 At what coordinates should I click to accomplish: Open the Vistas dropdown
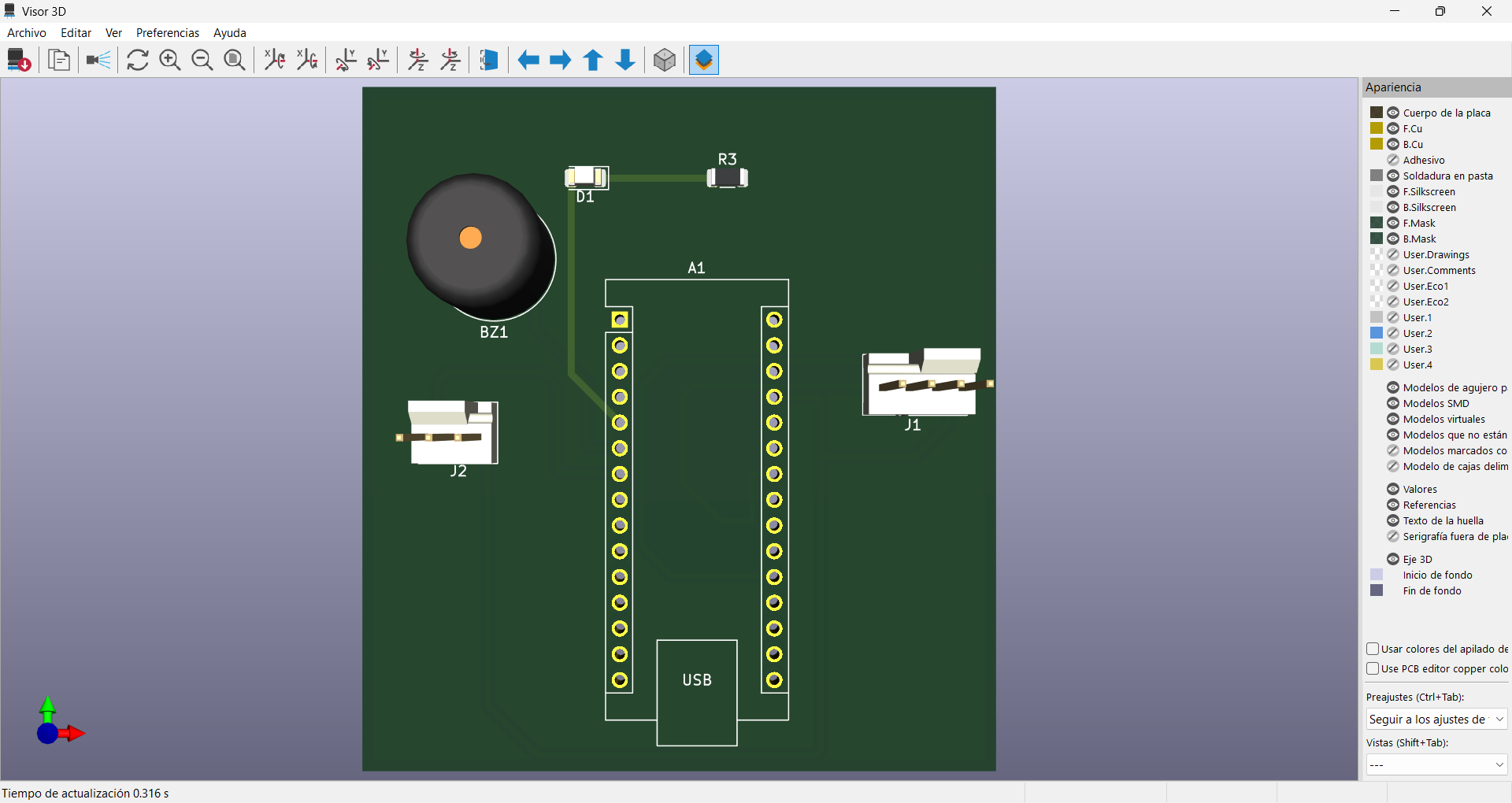[1436, 764]
